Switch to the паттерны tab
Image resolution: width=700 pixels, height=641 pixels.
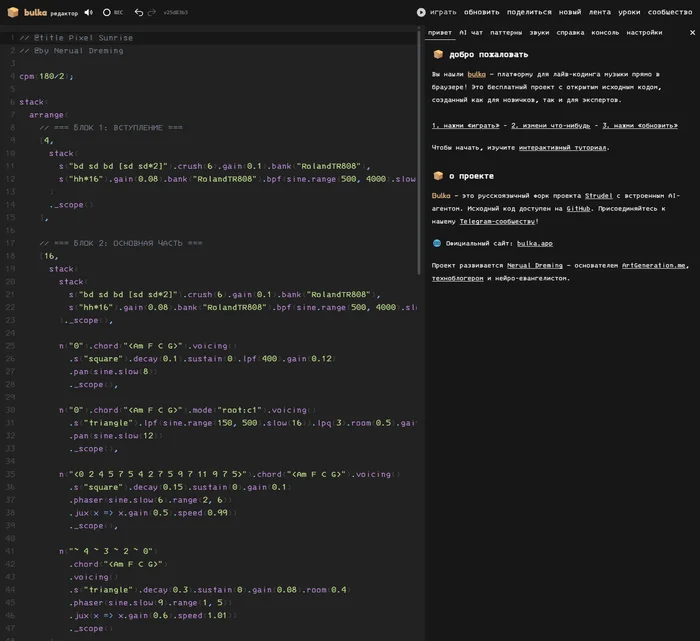(506, 33)
